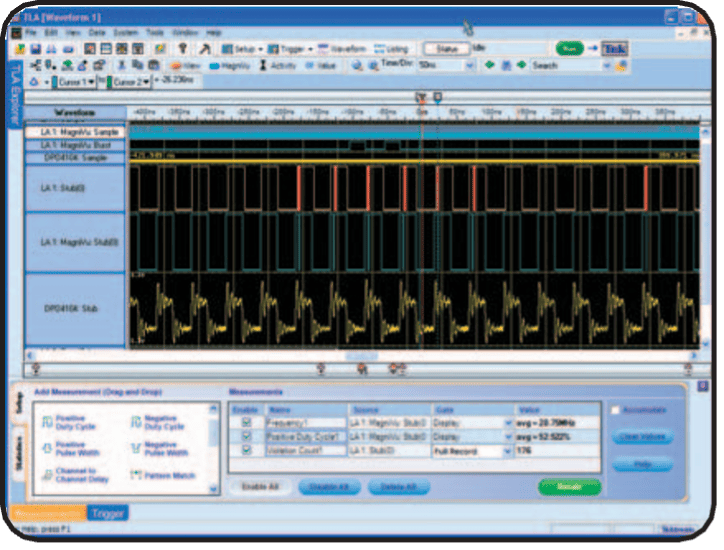Enable the Accumulate checkbox
The image size is (724, 550).
(x=615, y=410)
